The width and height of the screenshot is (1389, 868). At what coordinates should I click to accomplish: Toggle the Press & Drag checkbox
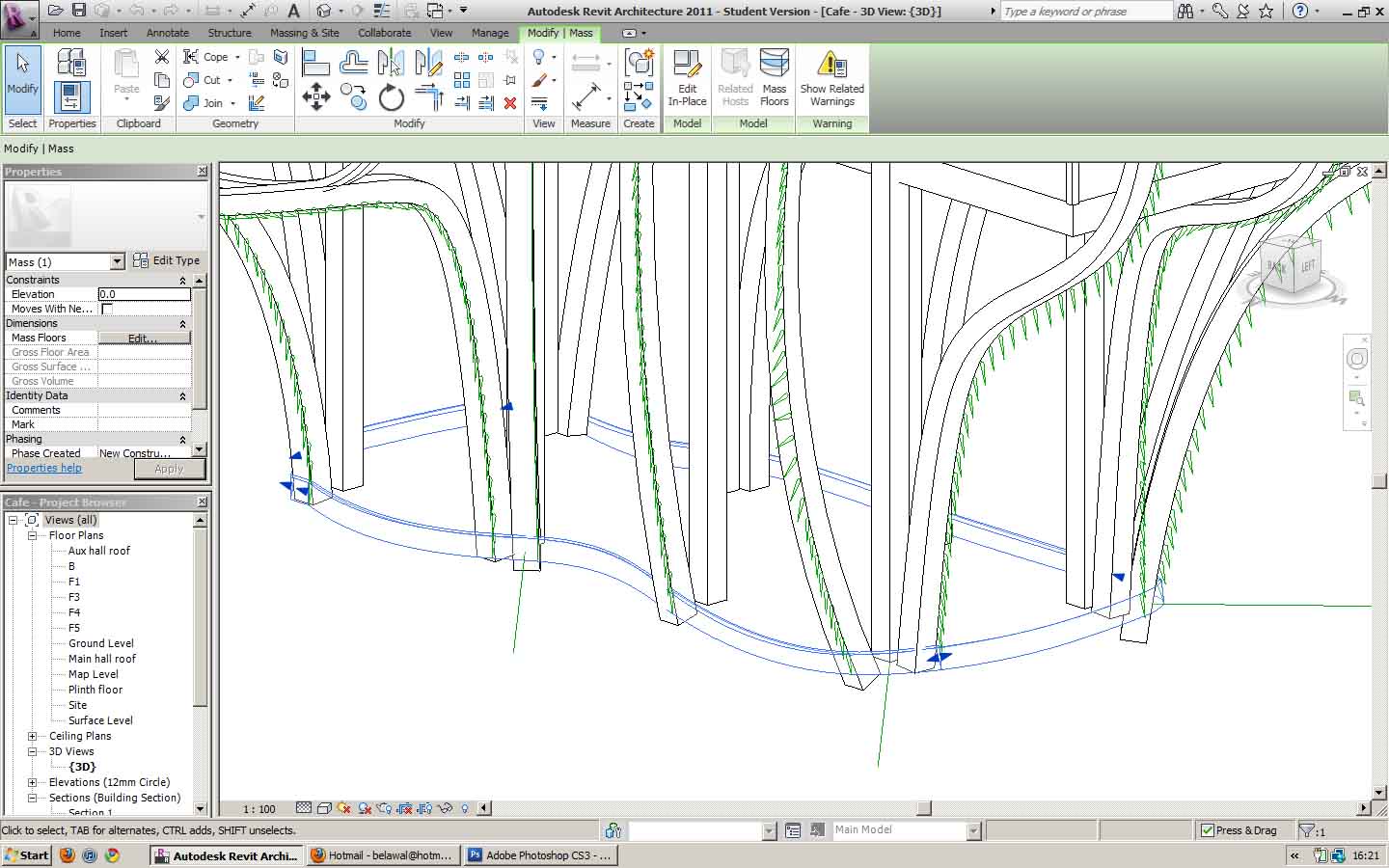pyautogui.click(x=1207, y=830)
